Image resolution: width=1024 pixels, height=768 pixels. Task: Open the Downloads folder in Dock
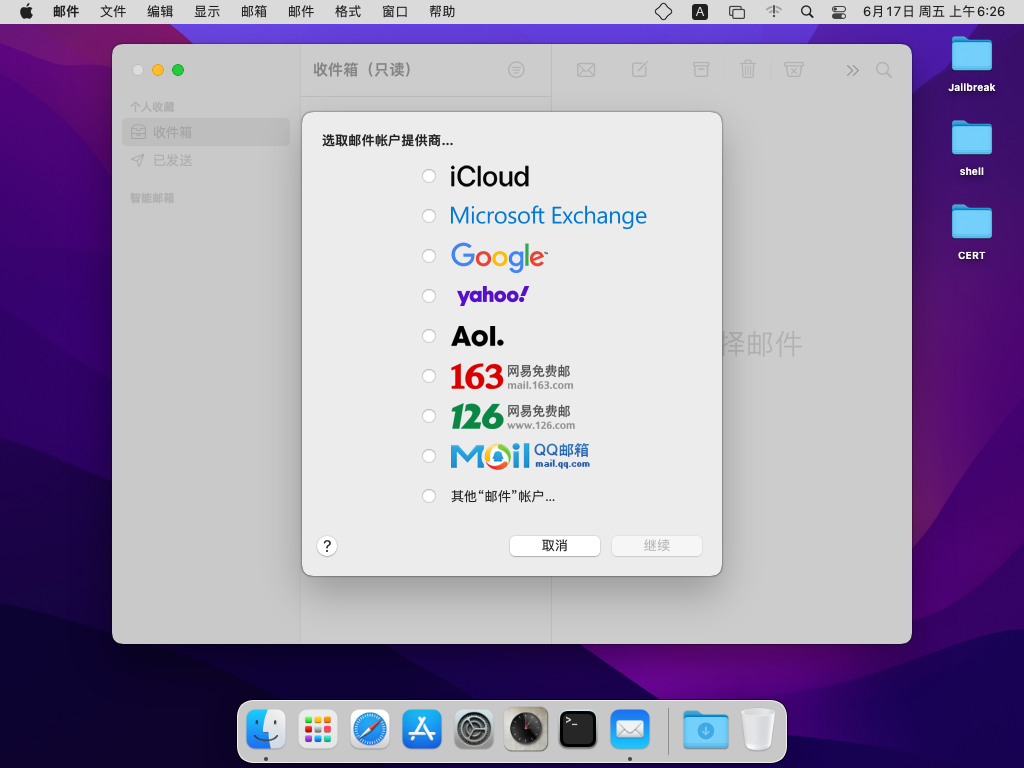click(x=705, y=729)
